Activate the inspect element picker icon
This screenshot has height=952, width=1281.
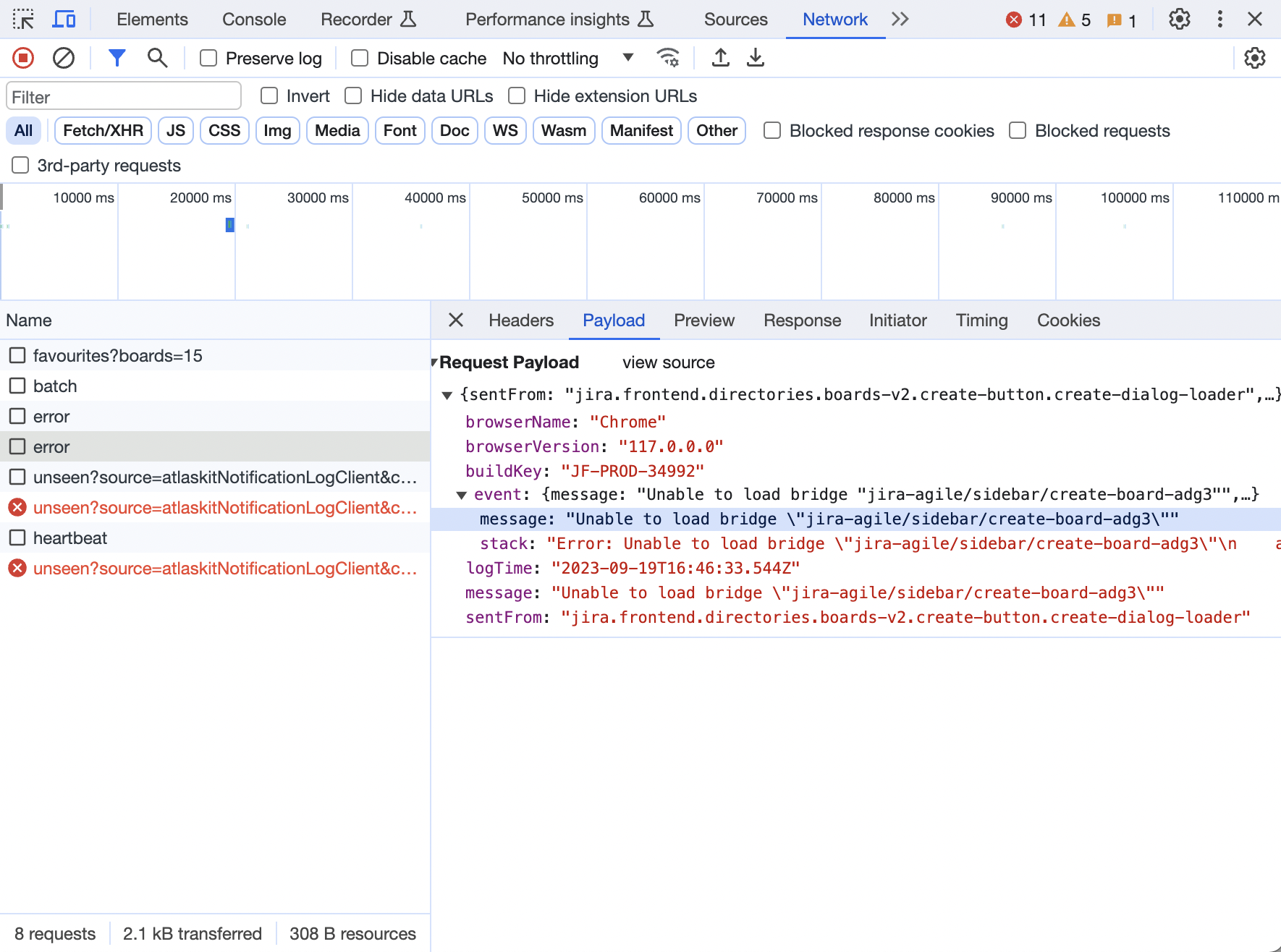23,20
